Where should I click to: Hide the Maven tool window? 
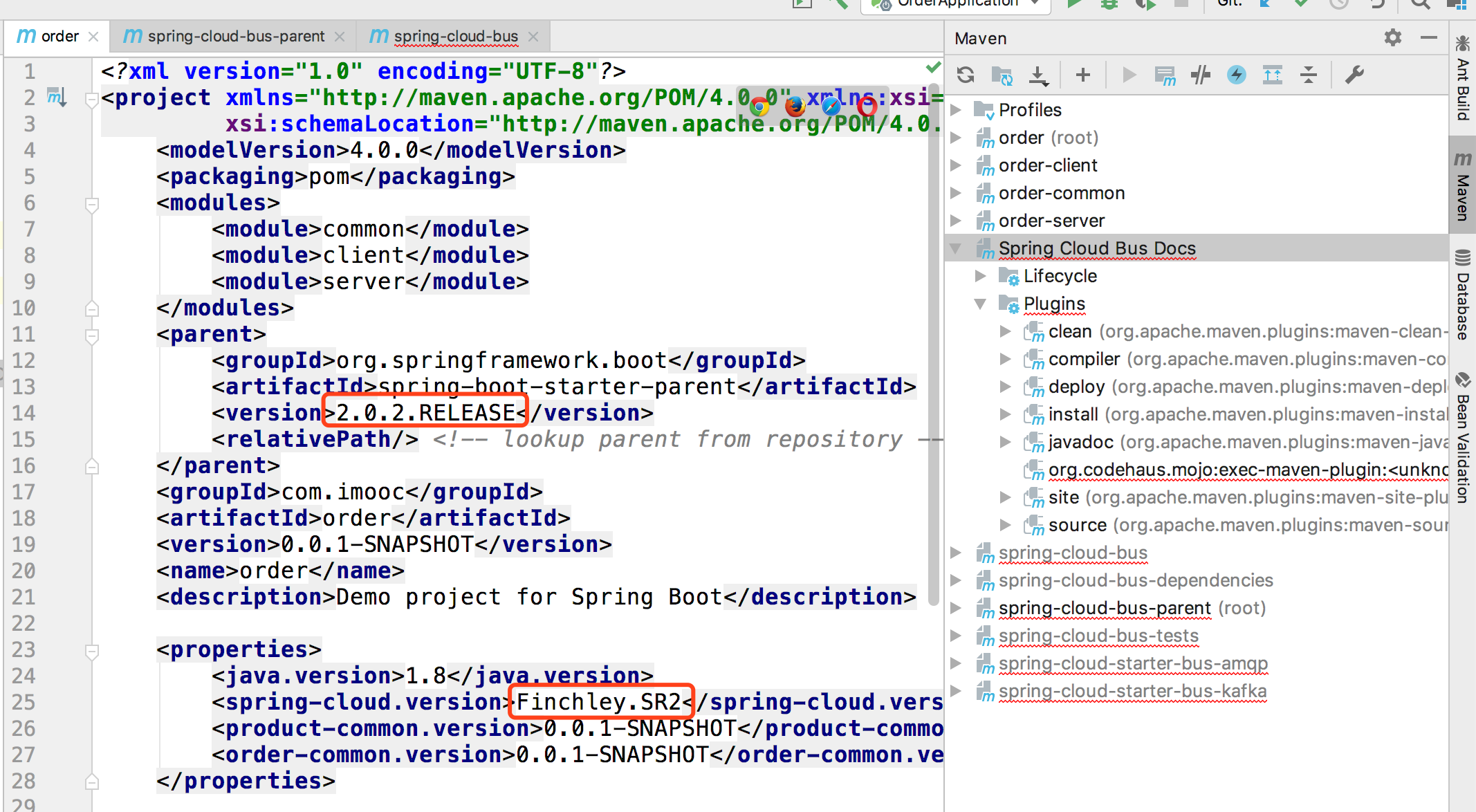[1429, 37]
